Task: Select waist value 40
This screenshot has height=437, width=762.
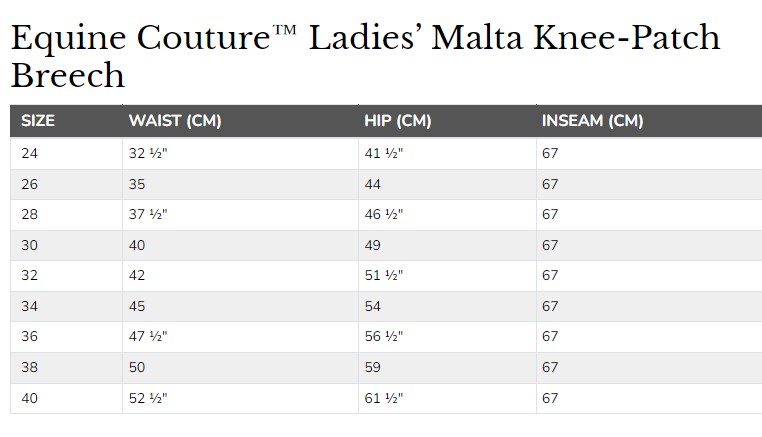Action: coord(137,245)
